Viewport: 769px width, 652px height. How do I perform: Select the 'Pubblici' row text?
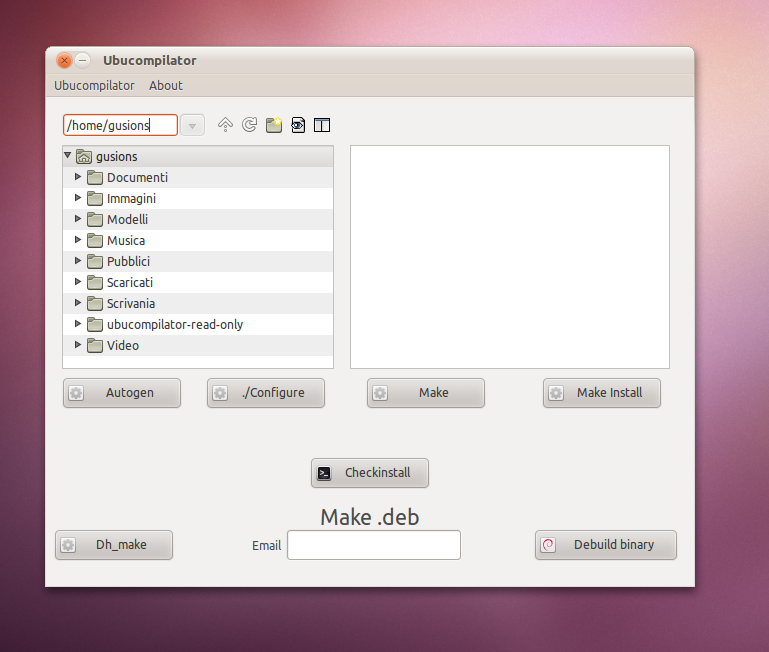tap(128, 261)
